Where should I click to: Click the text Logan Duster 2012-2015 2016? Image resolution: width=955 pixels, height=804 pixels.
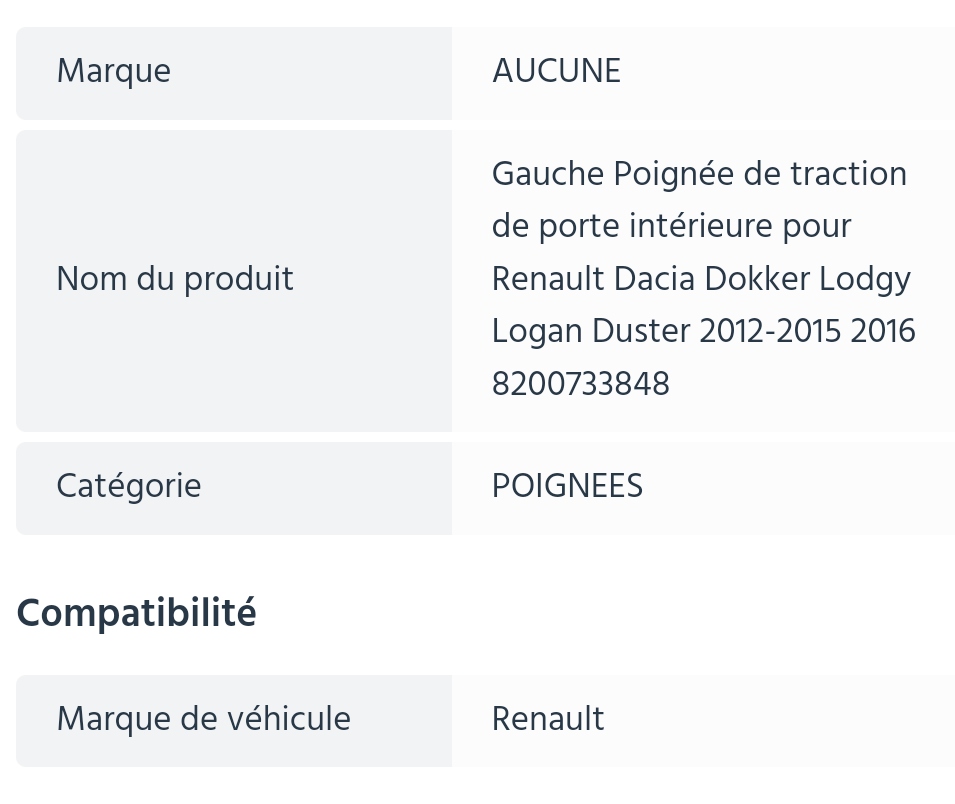(x=703, y=332)
